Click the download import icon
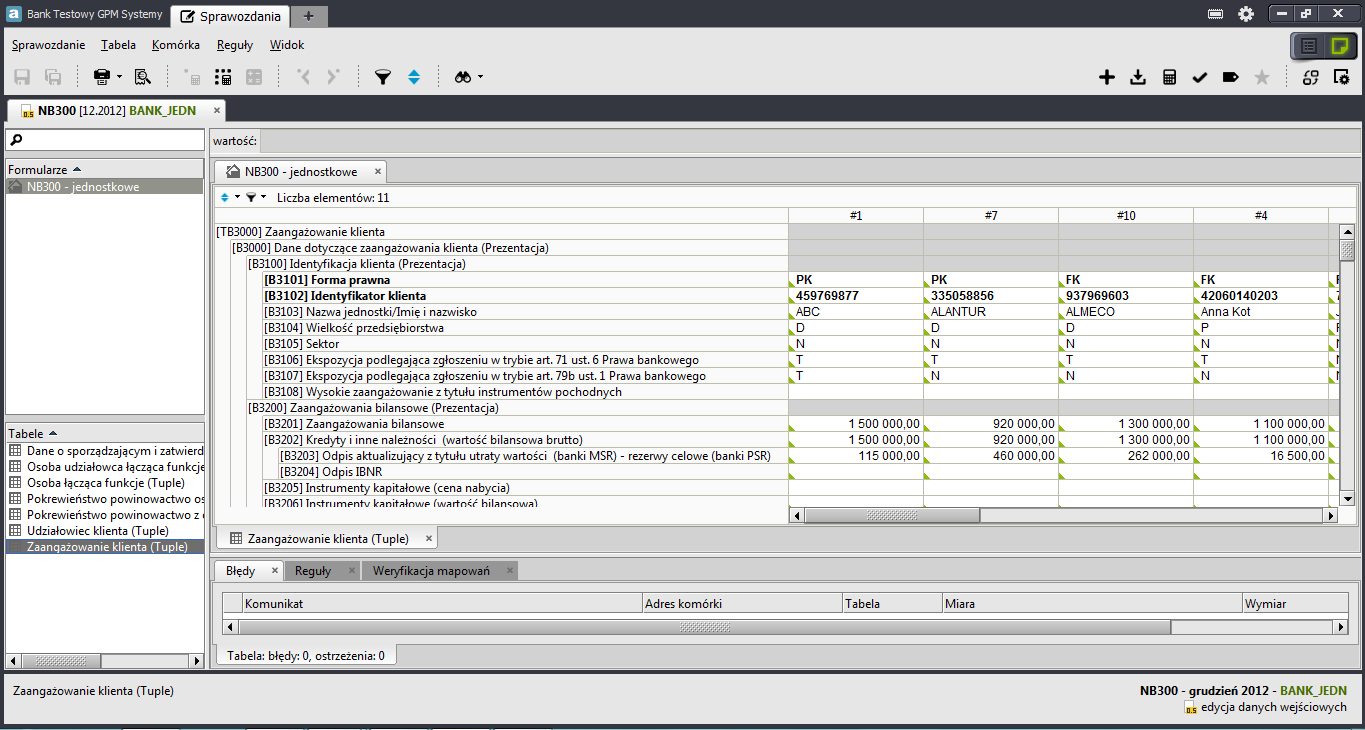The width and height of the screenshot is (1365, 730). point(1138,77)
